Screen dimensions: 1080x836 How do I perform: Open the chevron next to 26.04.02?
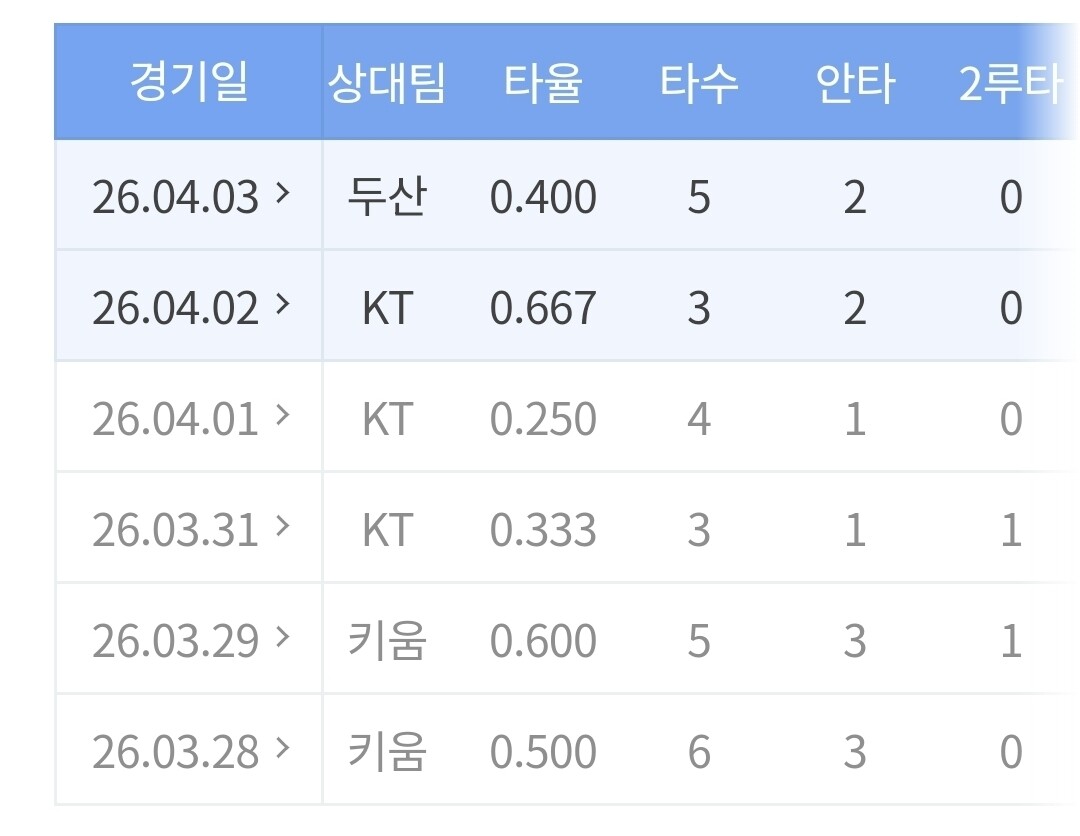point(282,304)
